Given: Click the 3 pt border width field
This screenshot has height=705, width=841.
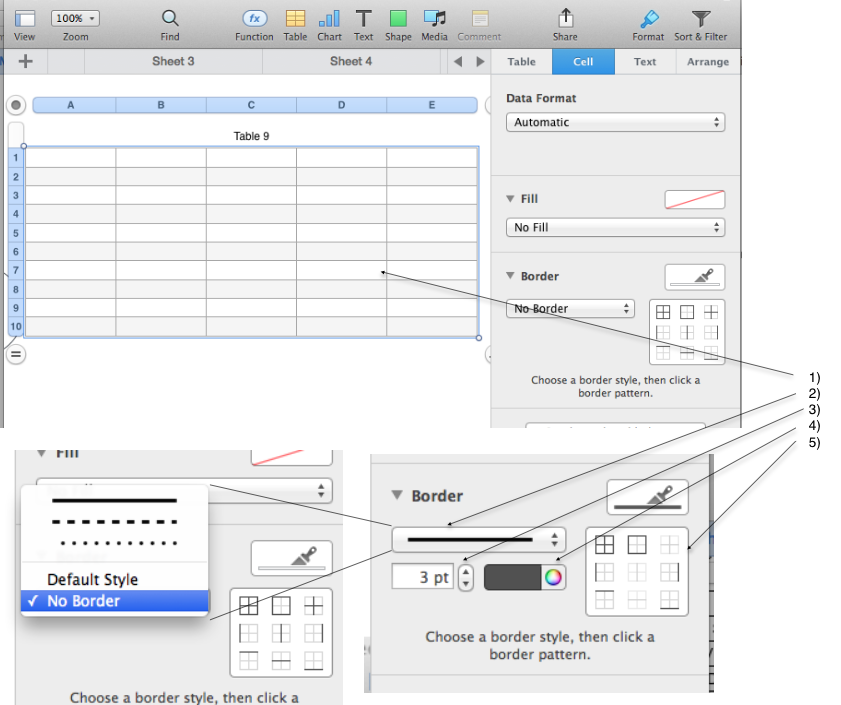Looking at the screenshot, I should point(422,577).
